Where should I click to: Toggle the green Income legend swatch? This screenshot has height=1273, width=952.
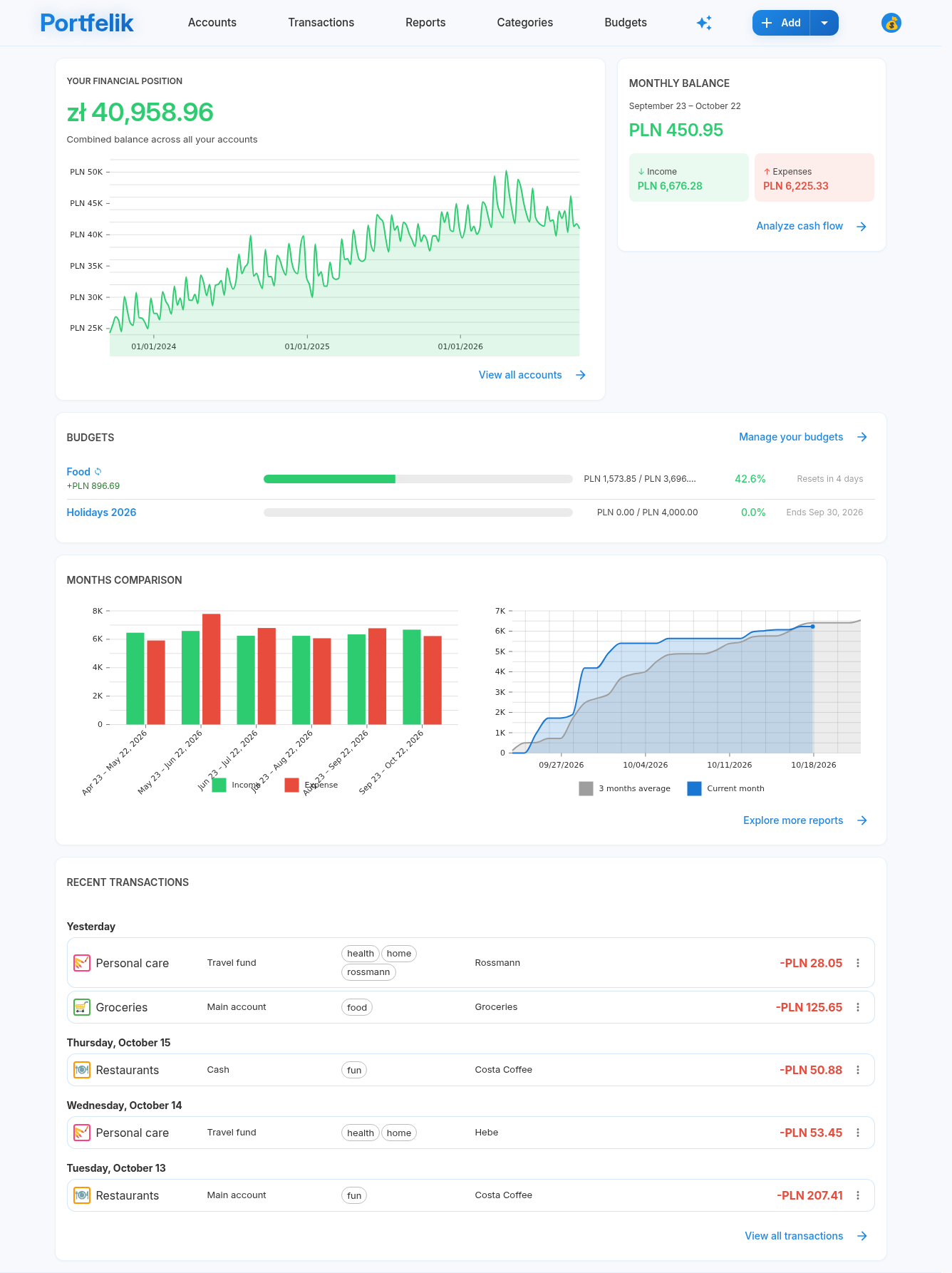pyautogui.click(x=219, y=785)
